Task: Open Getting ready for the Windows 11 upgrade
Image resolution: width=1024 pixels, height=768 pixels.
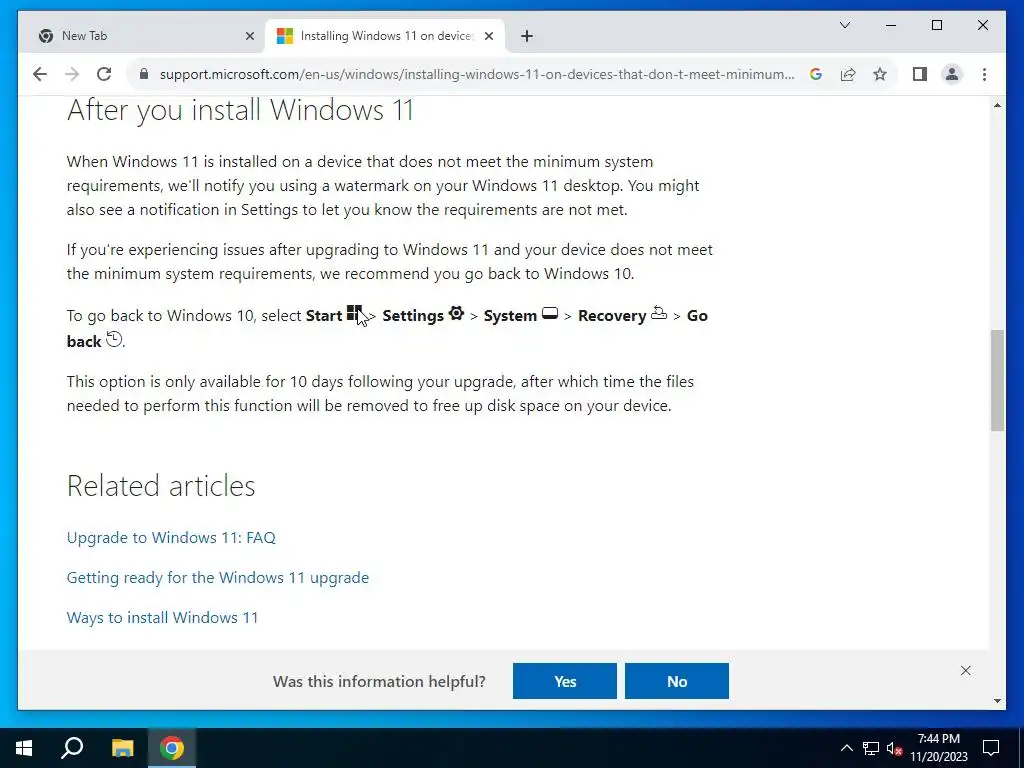Action: 217,578
